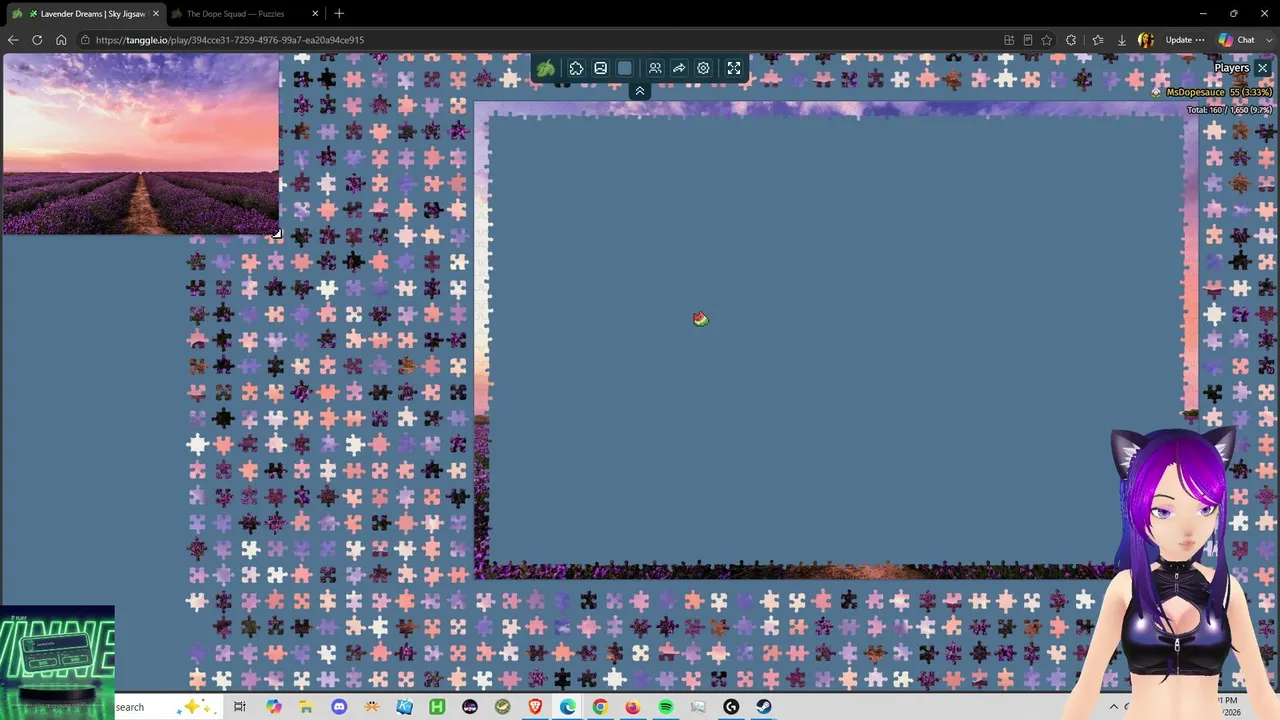Go to browser home page

(x=61, y=40)
